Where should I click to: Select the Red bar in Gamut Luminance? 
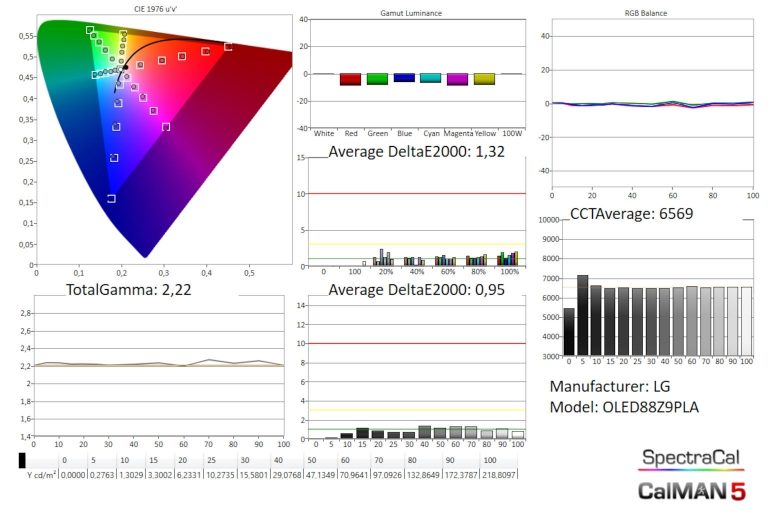click(x=351, y=79)
